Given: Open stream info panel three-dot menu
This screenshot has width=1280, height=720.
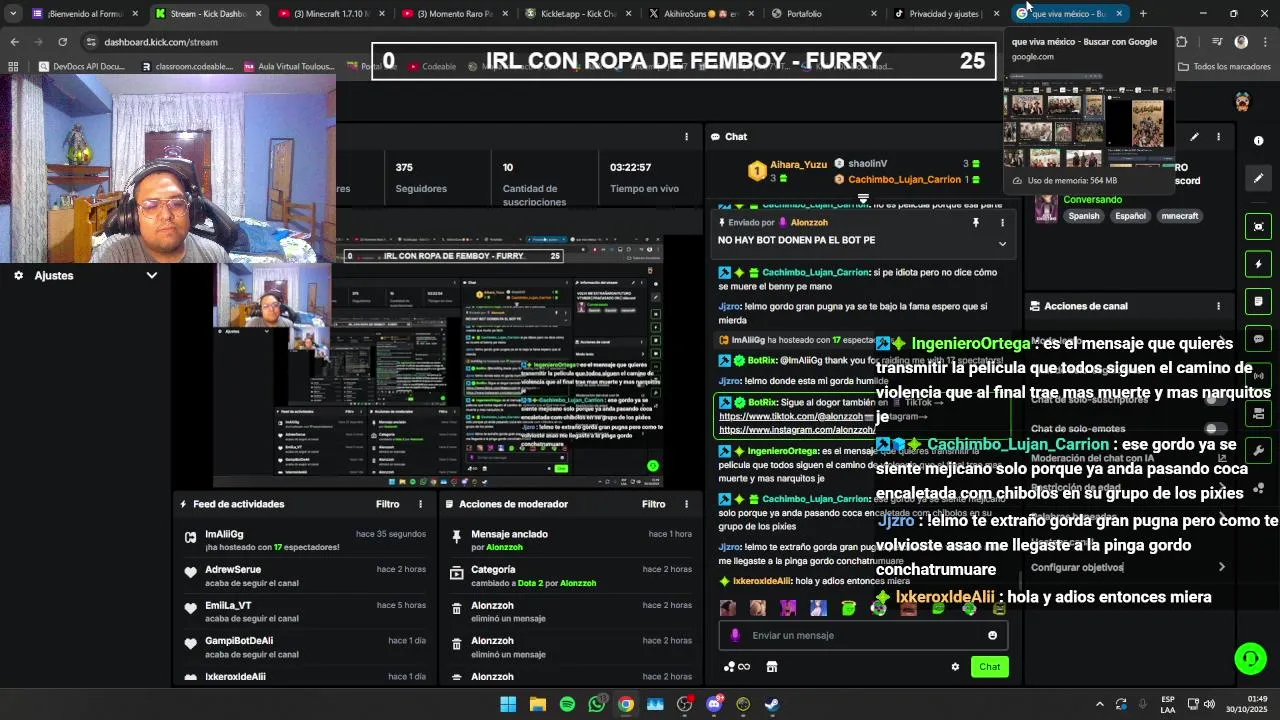Looking at the screenshot, I should tap(1218, 137).
